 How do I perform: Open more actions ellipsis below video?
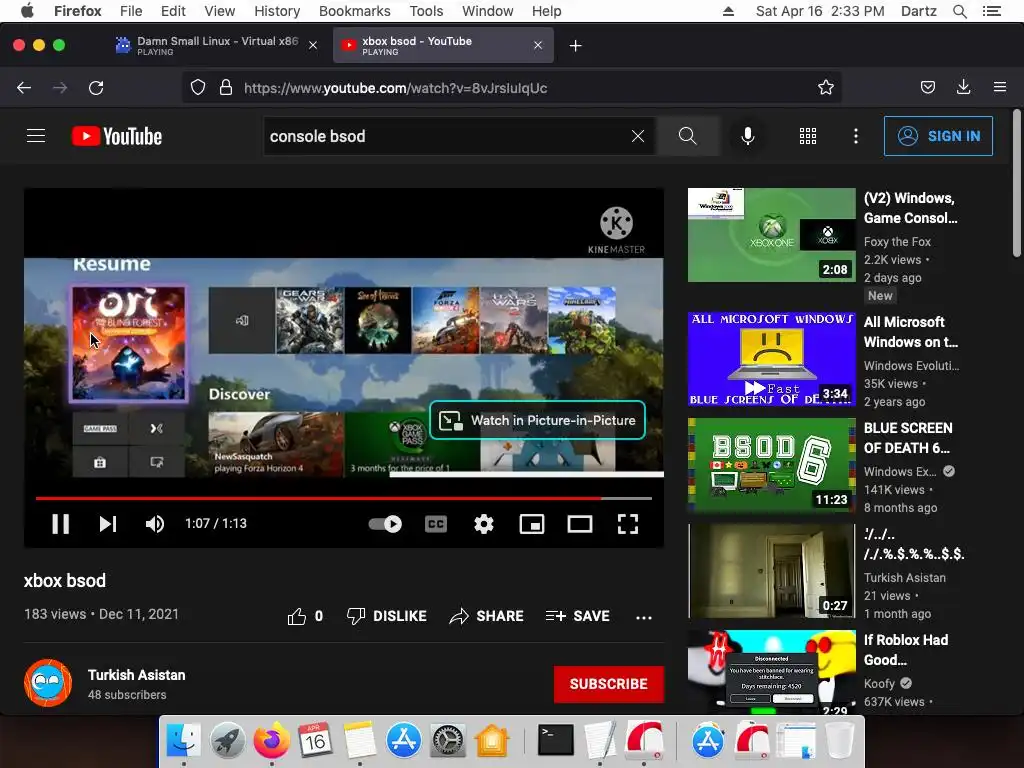[x=644, y=617]
